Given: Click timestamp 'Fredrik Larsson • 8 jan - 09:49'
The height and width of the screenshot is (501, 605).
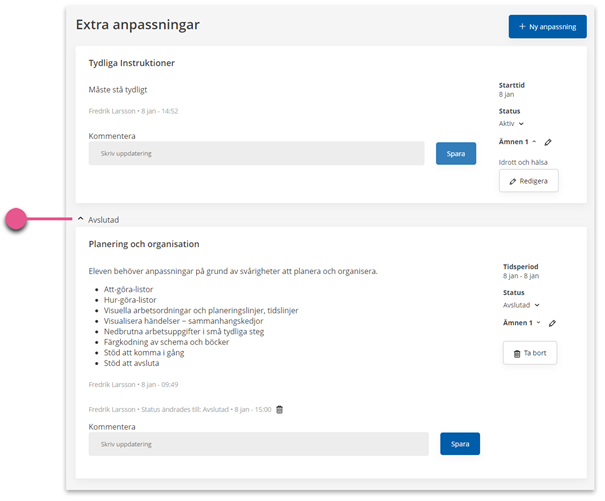Looking at the screenshot, I should [133, 384].
